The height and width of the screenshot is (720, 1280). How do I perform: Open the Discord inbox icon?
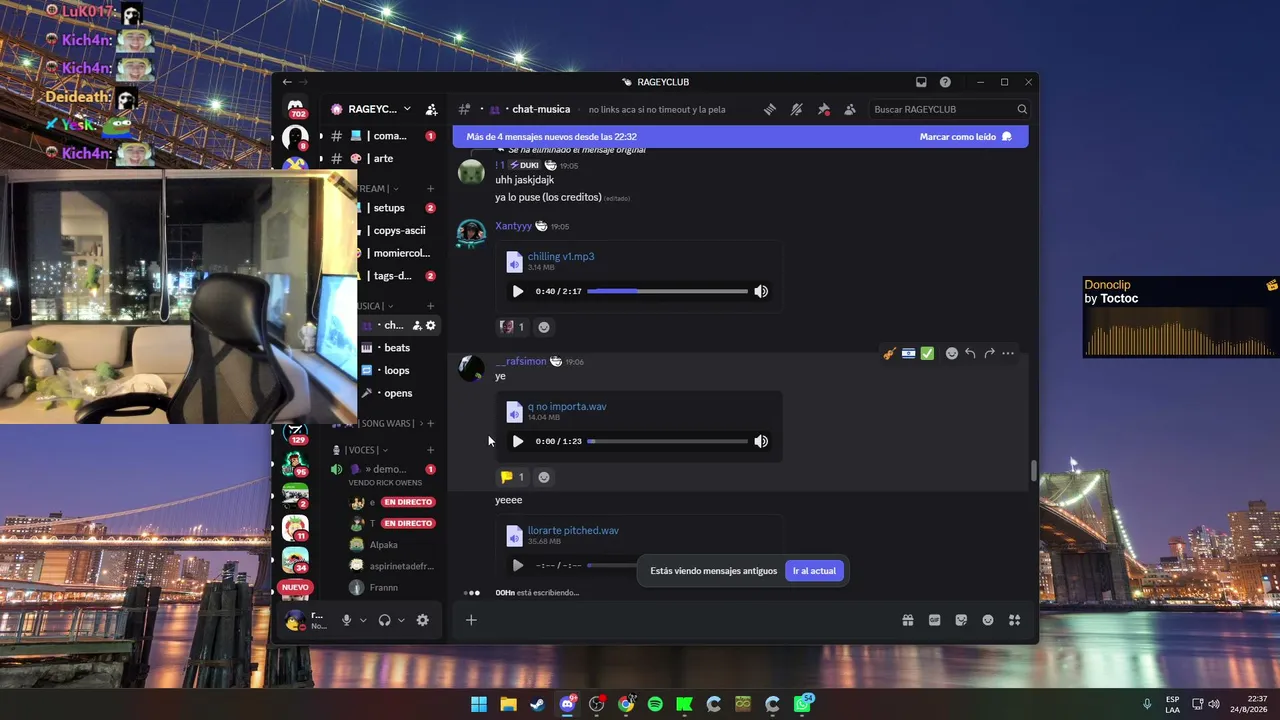click(x=921, y=82)
